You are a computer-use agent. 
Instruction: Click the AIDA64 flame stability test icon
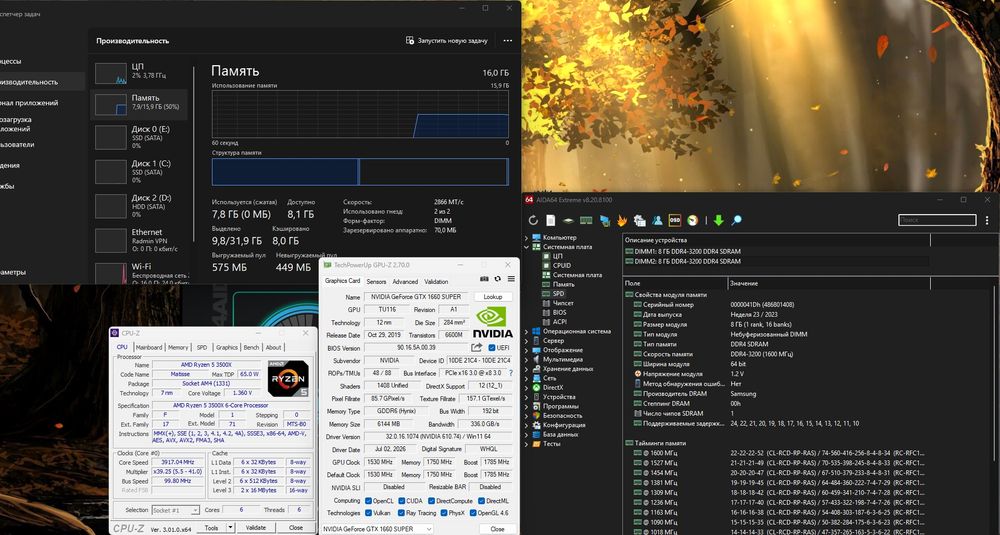622,221
